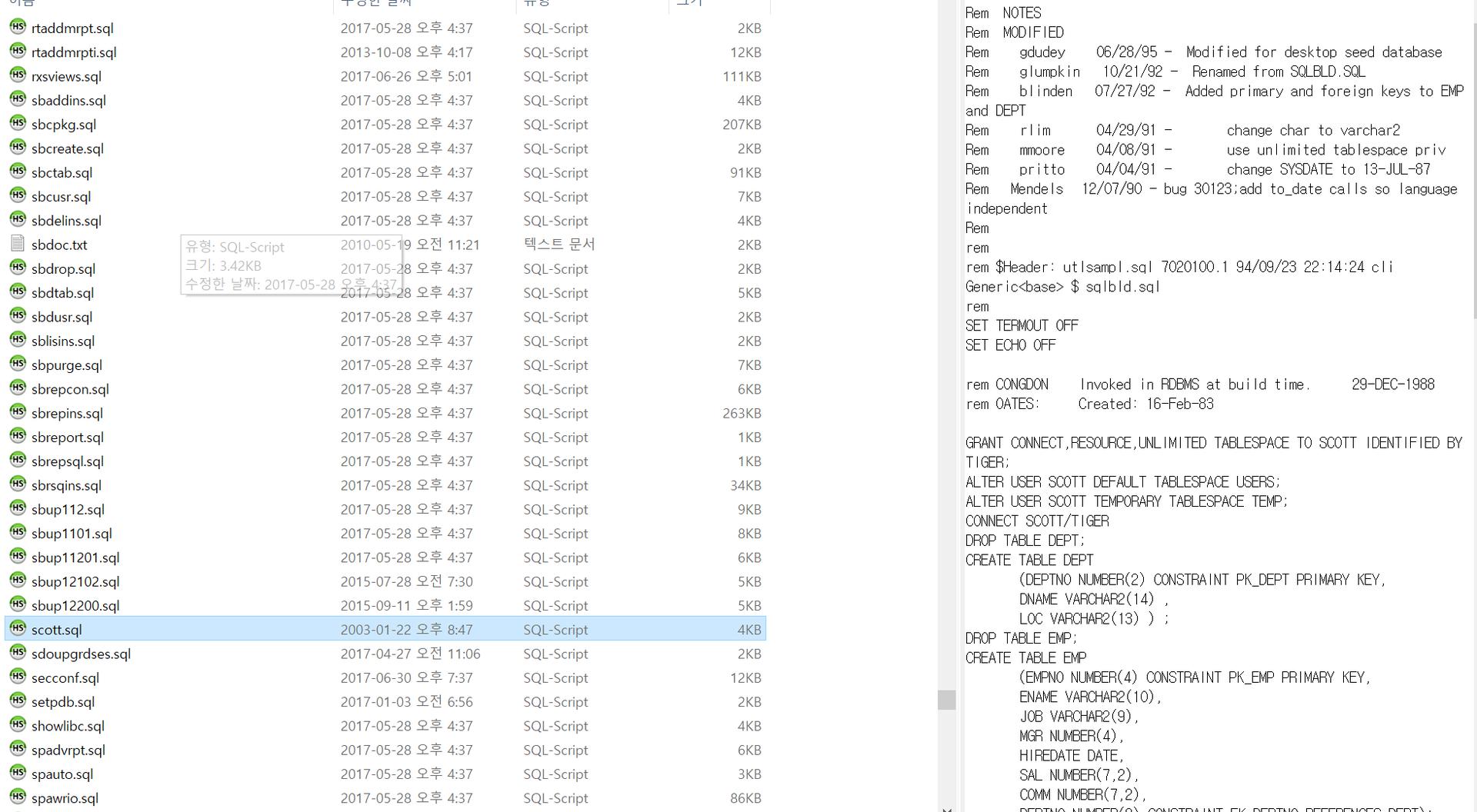Select the showlibc.sql file name
The height and width of the screenshot is (812, 1477).
pos(68,726)
